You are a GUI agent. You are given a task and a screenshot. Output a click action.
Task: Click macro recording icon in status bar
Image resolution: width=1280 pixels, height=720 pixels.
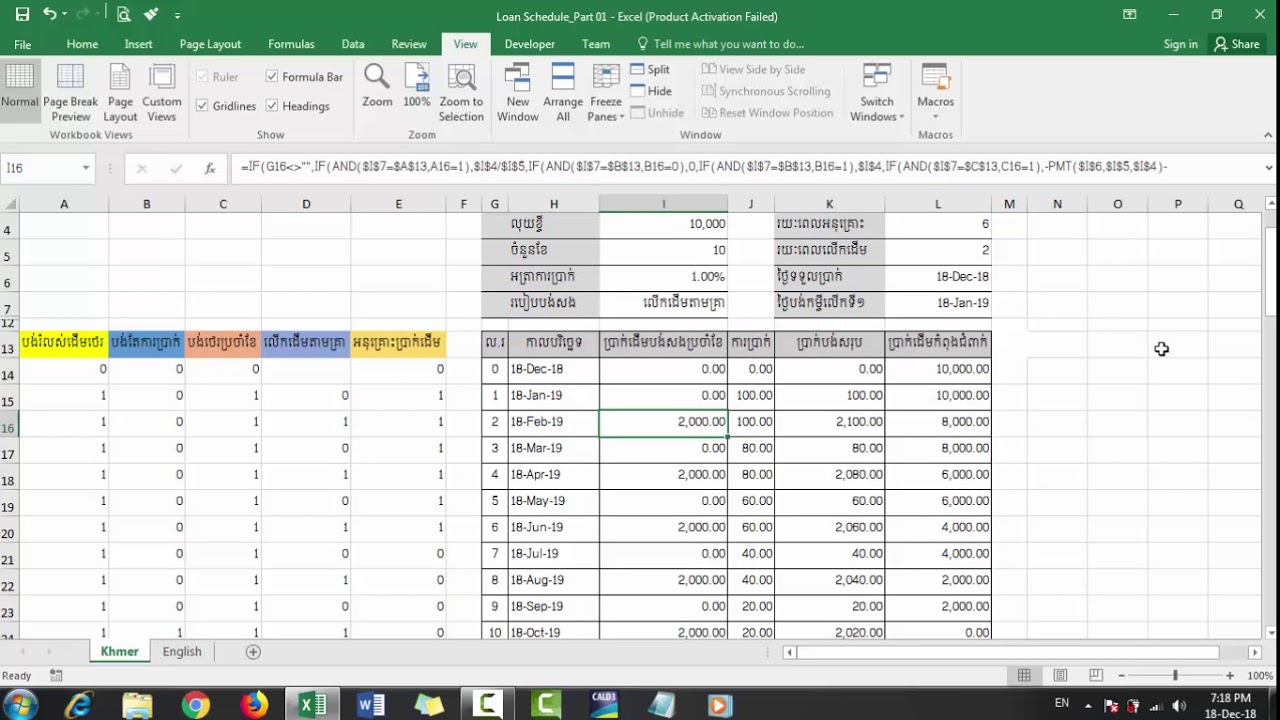[56, 676]
